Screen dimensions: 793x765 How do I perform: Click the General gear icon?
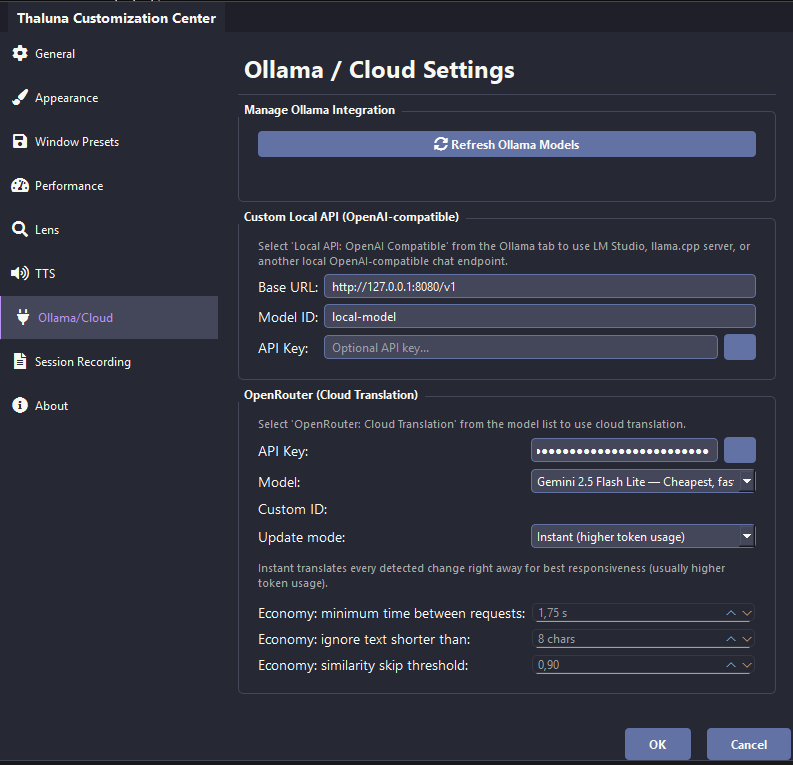point(20,53)
